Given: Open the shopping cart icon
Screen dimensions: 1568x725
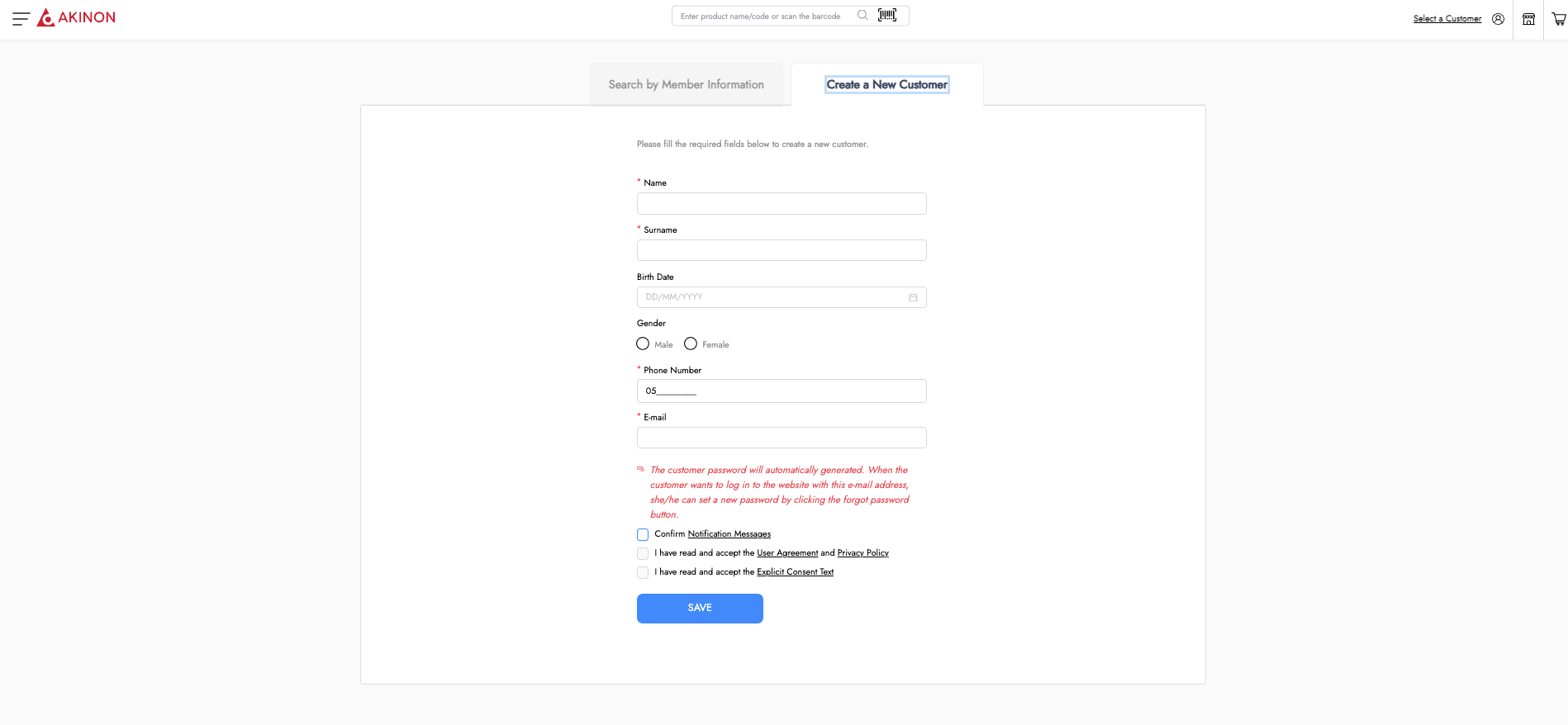Looking at the screenshot, I should coord(1559,19).
